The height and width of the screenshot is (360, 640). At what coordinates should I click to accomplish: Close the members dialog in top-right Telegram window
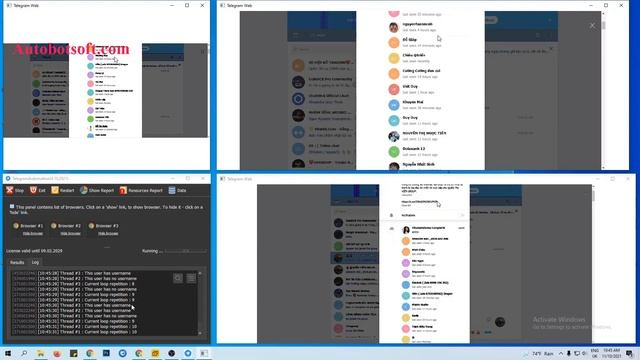pos(592,26)
